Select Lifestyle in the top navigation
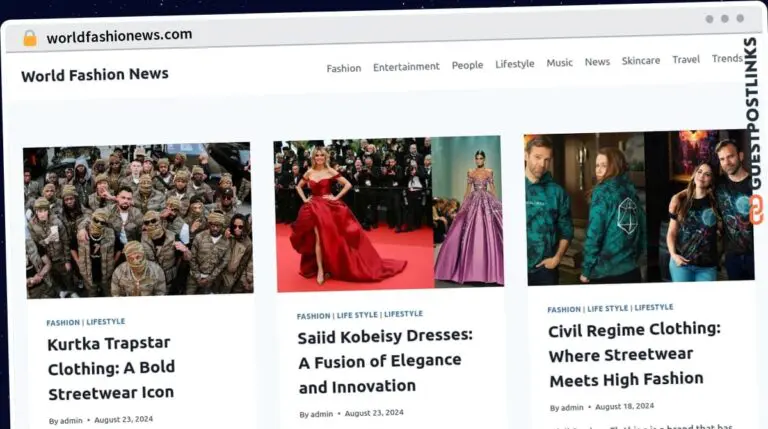 point(514,64)
